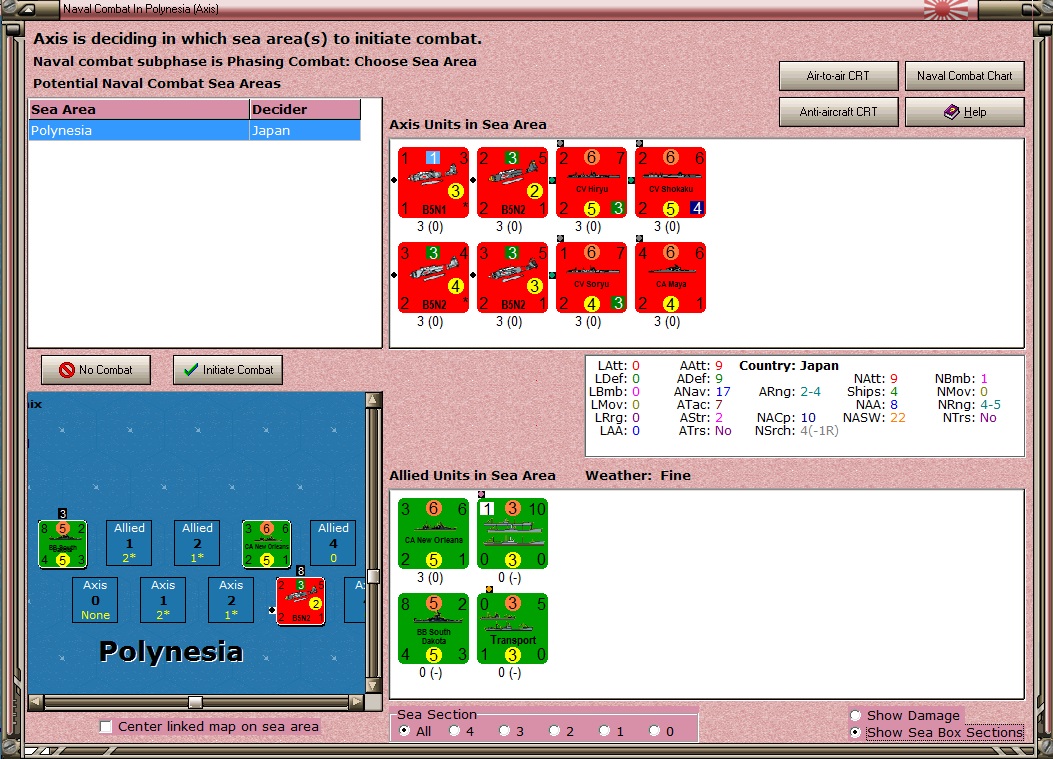This screenshot has width=1053, height=759.
Task: Select the CV Shokaku carrier counter
Action: tap(670, 183)
